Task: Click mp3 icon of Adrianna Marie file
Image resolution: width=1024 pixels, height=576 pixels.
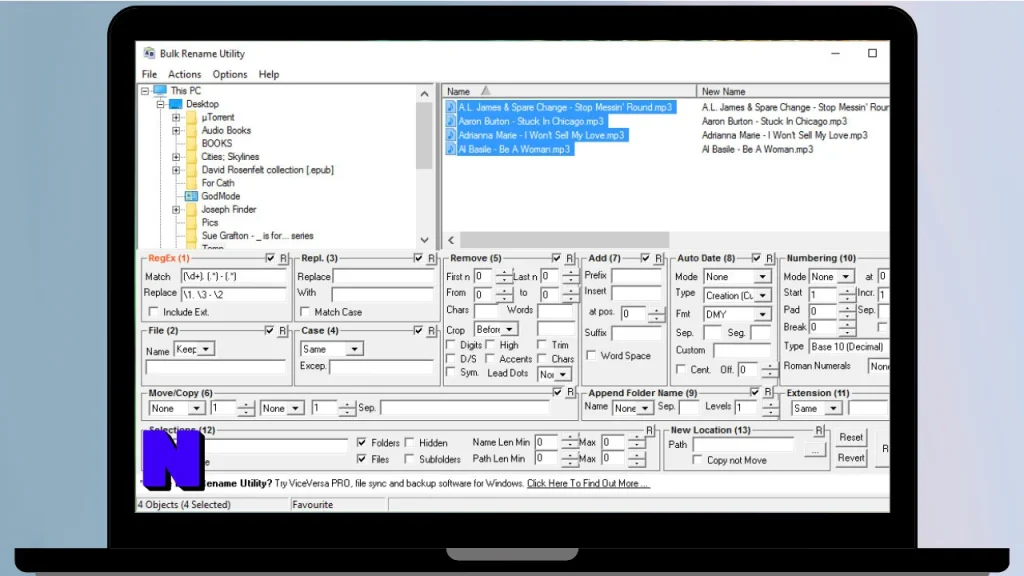Action: 451,135
